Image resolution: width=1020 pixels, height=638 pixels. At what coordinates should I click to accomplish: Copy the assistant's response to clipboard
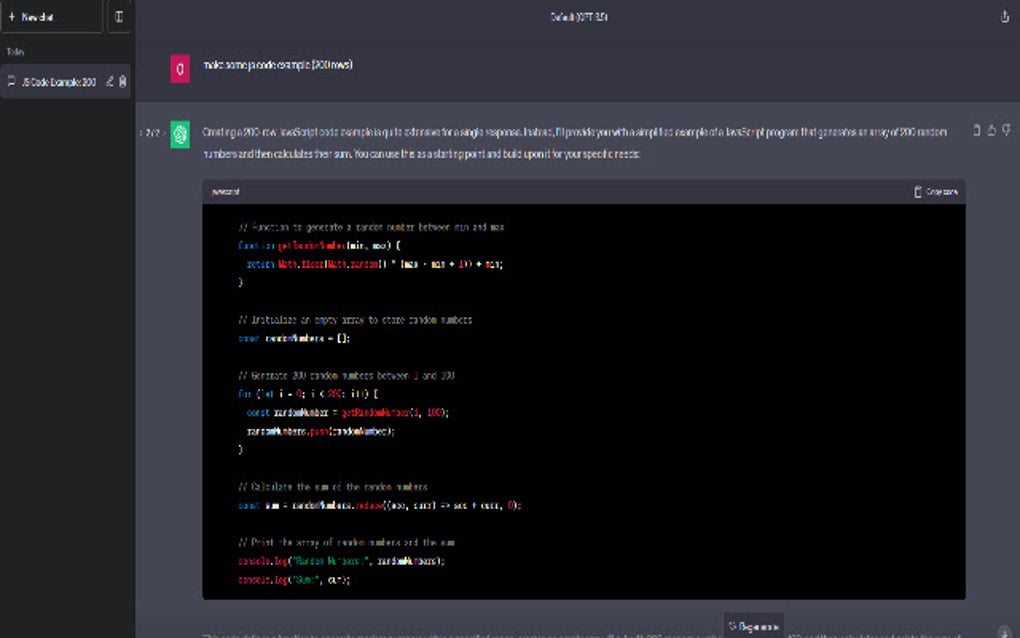coord(976,131)
